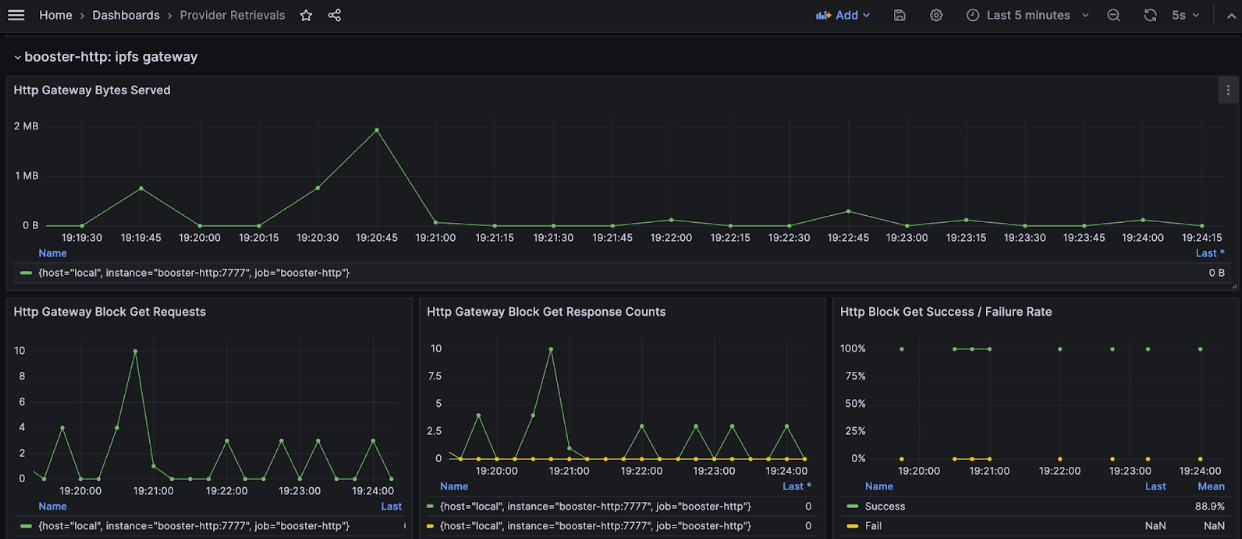Open dashboard settings gear
This screenshot has height=539, width=1242.
pyautogui.click(x=936, y=15)
